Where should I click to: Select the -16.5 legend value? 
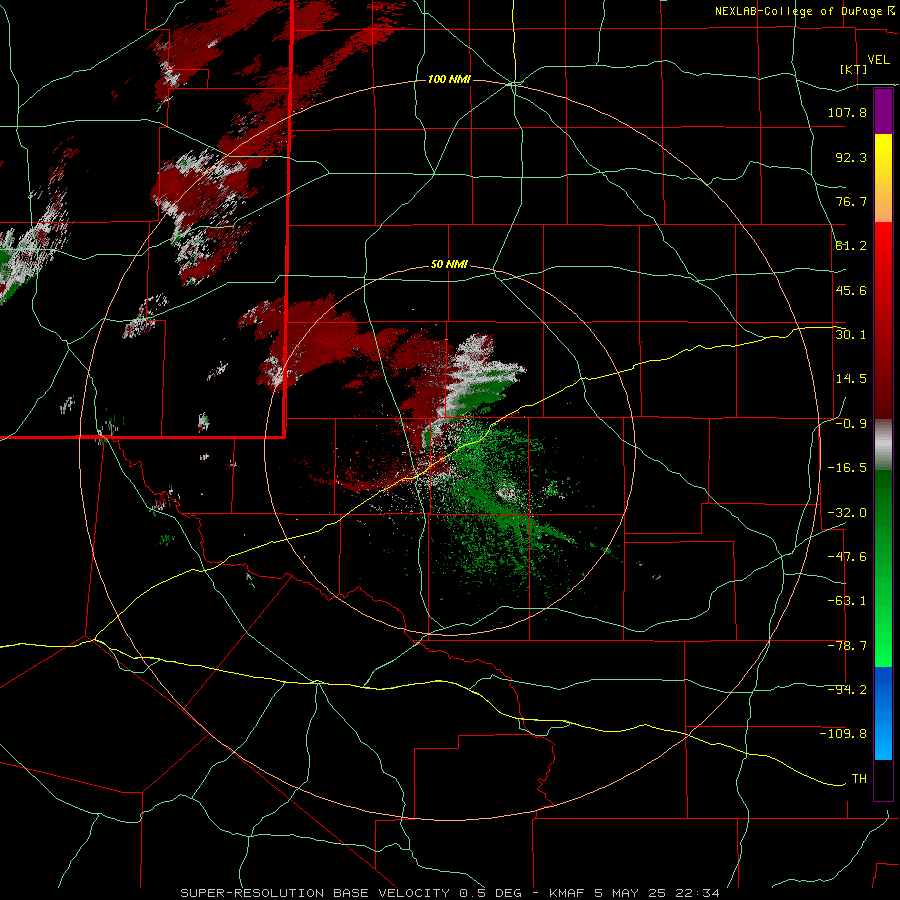(847, 468)
